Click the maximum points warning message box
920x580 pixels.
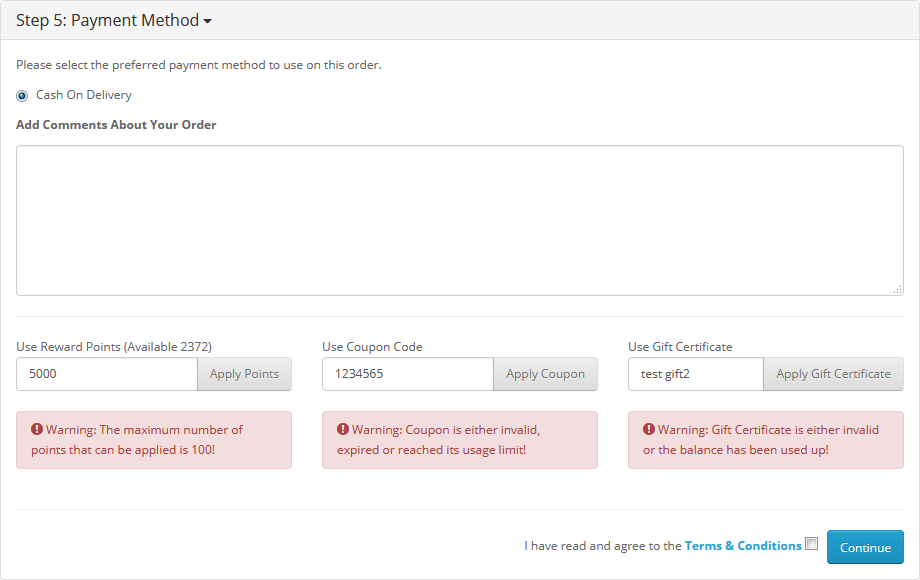pyautogui.click(x=154, y=440)
